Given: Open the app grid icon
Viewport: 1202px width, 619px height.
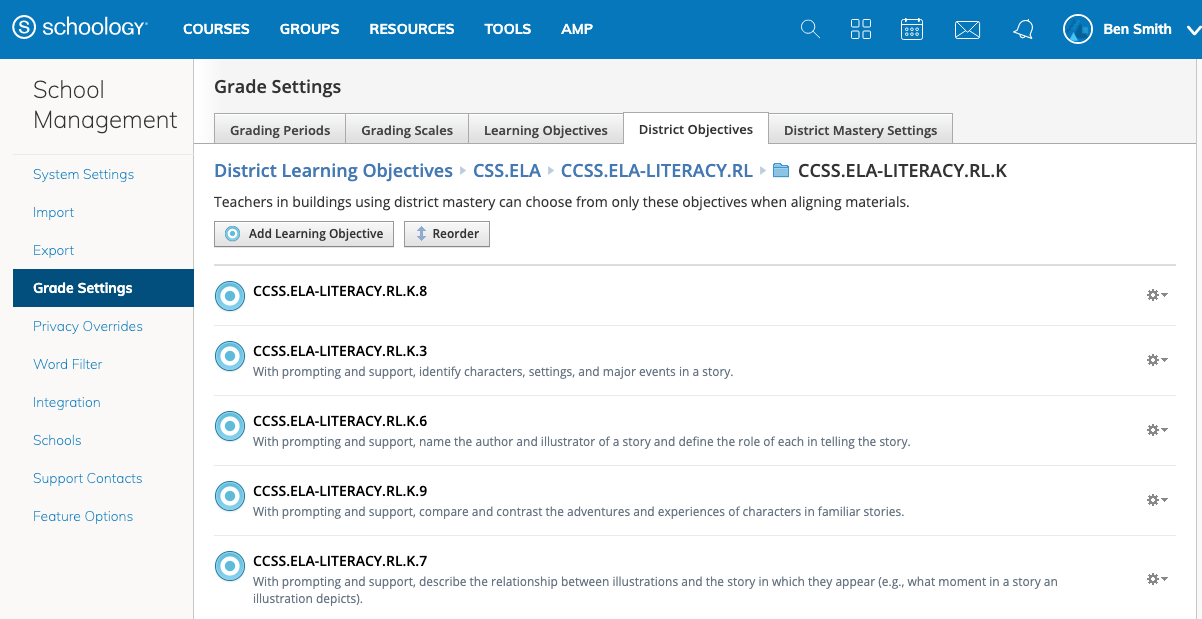Looking at the screenshot, I should (861, 29).
